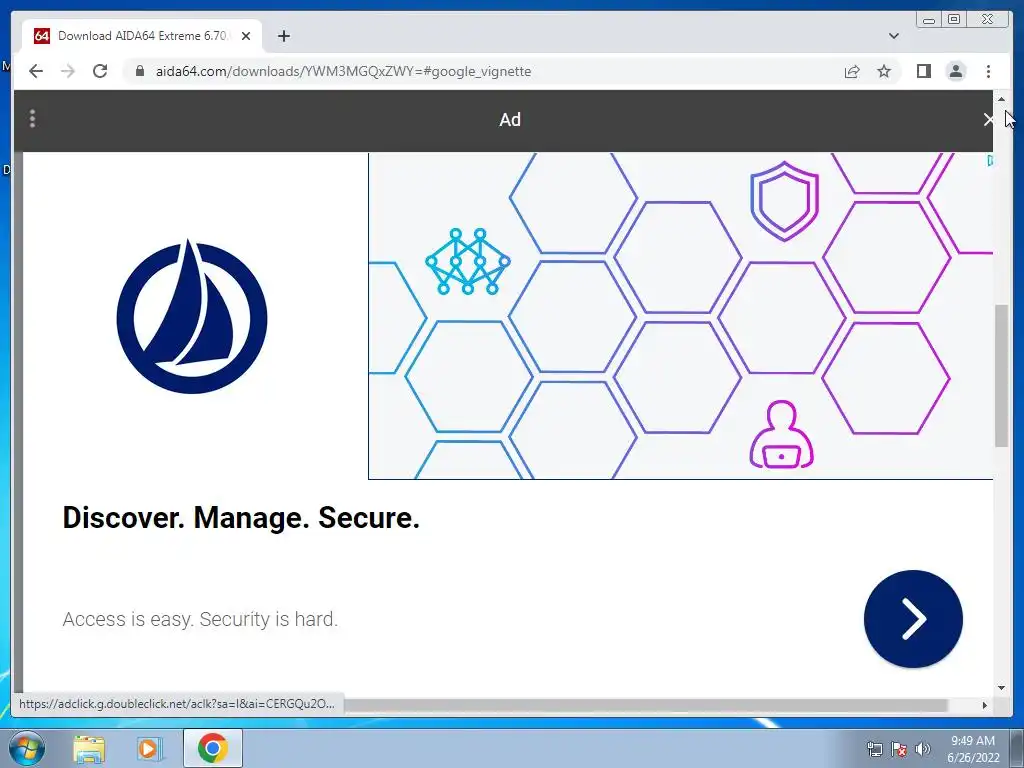Click the greyed forward navigation arrow
1024x768 pixels.
[68, 71]
